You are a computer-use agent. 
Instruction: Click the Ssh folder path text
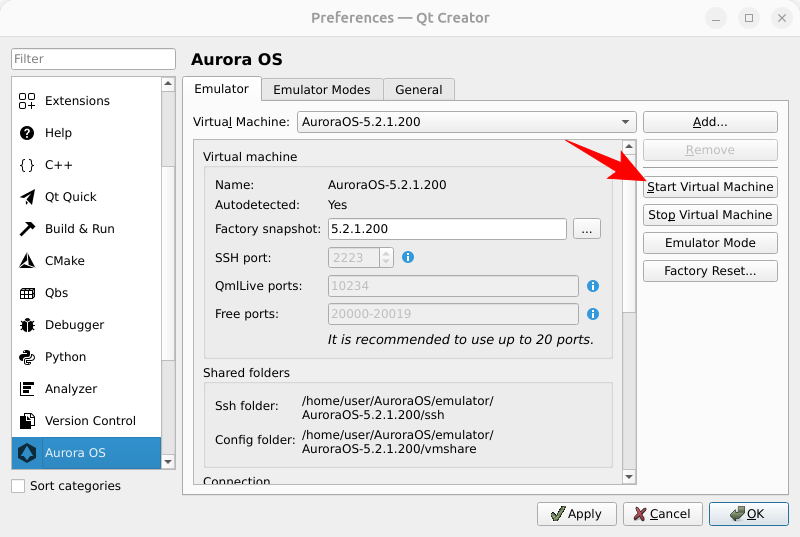(x=397, y=408)
